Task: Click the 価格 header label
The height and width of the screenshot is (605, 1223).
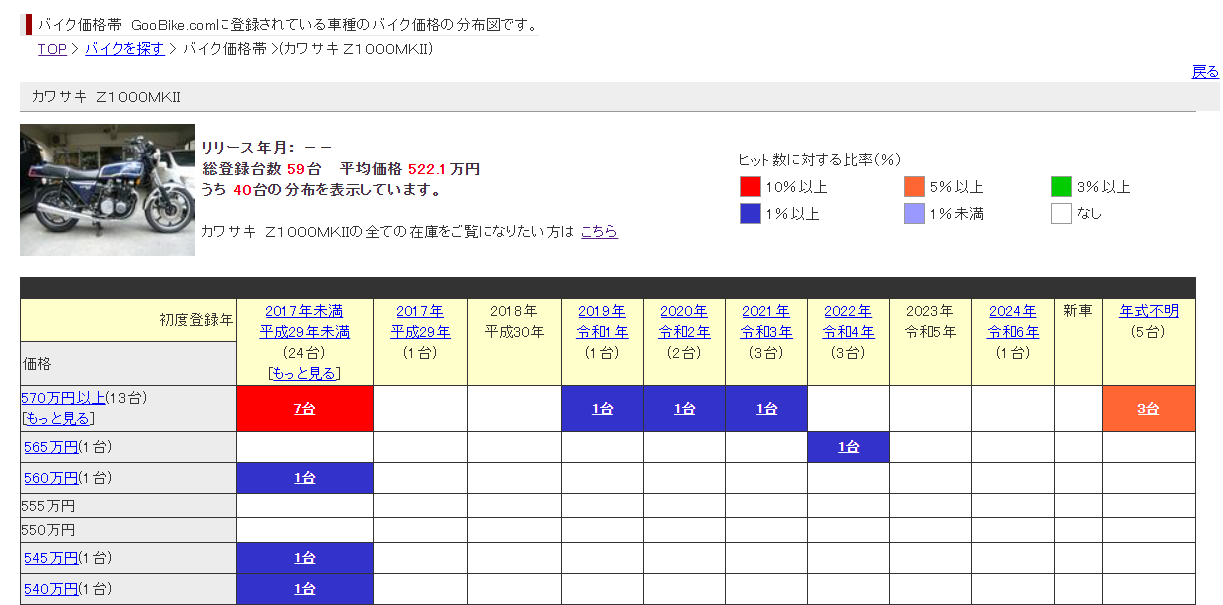Action: click(x=35, y=363)
